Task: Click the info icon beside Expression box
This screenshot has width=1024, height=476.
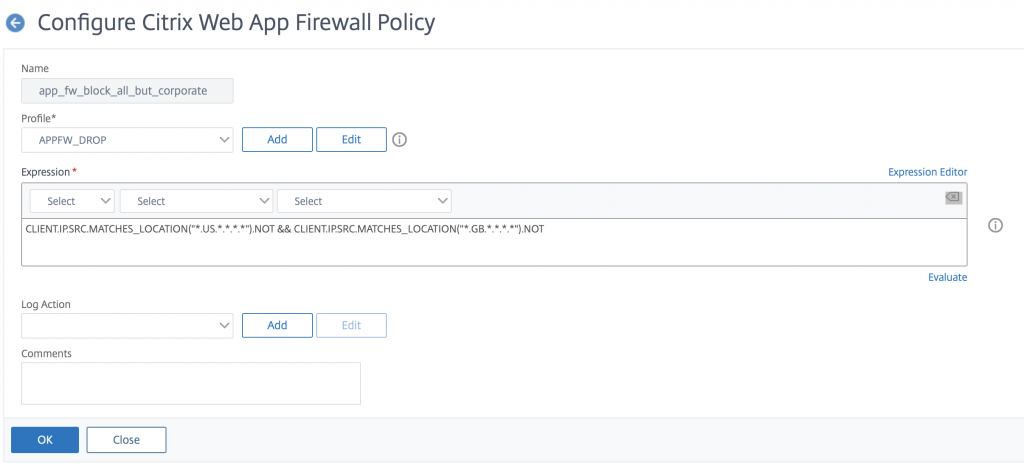Action: (995, 226)
